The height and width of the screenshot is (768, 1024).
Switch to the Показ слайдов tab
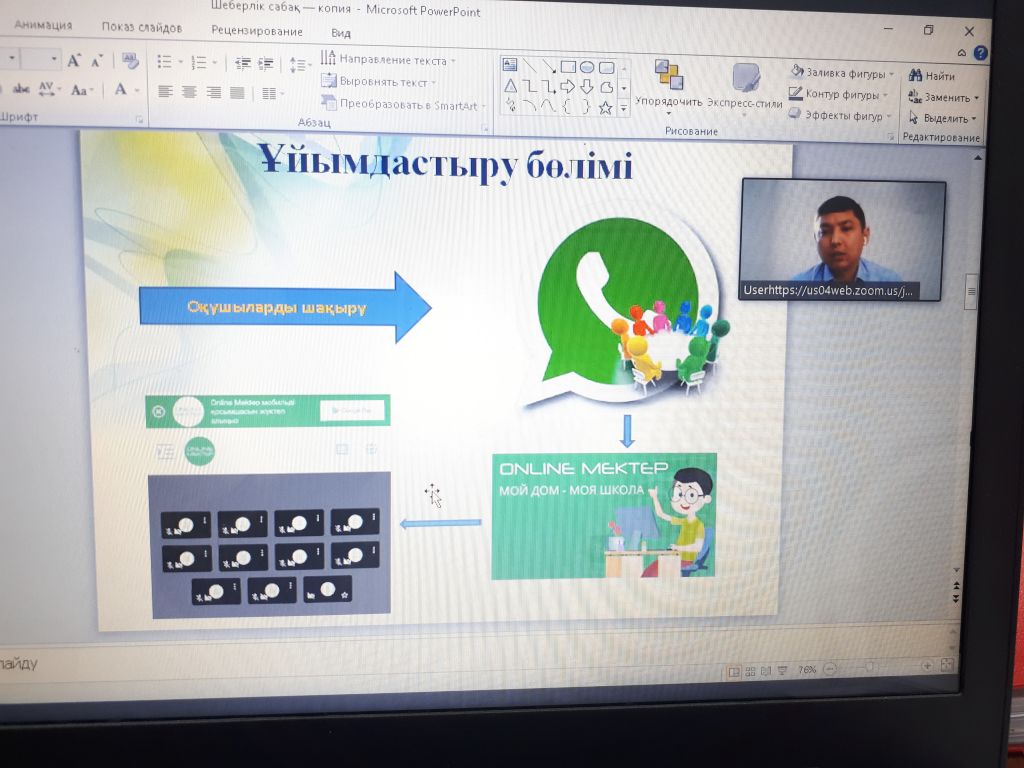point(142,27)
